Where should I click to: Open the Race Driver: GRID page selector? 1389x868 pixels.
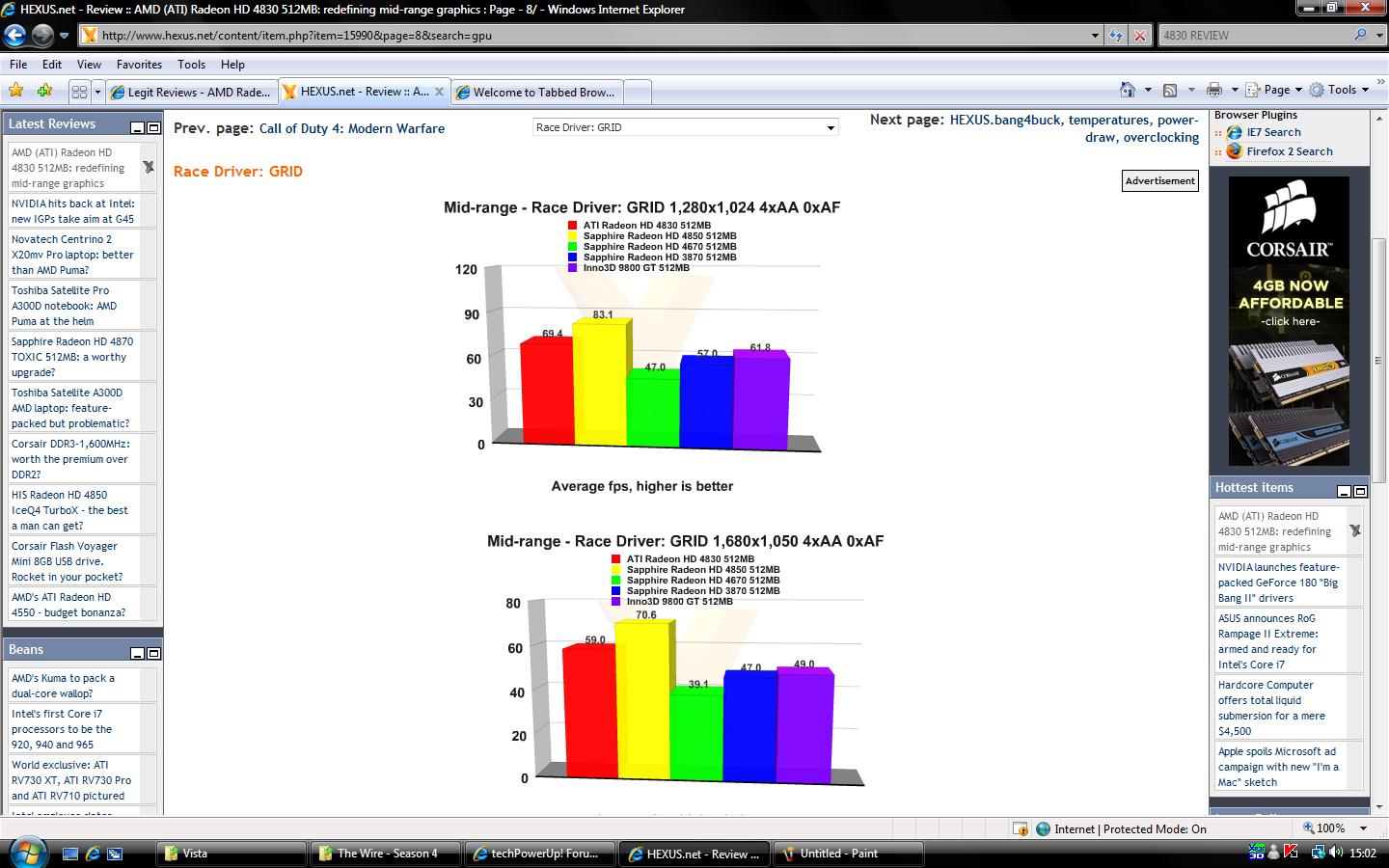[x=685, y=127]
